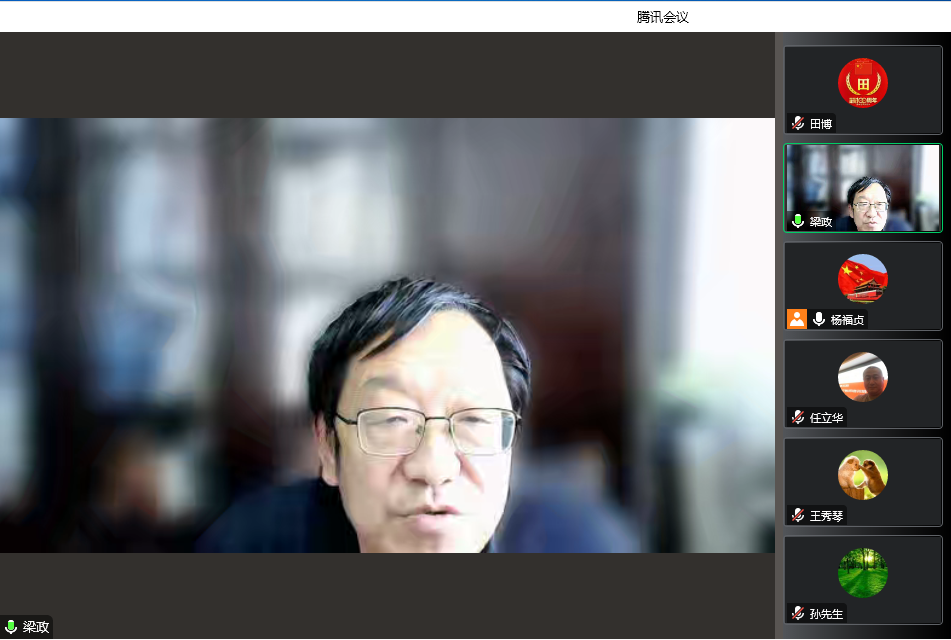Click the muted microphone icon beside 任立华
Screen dimensions: 951x640
pos(798,418)
